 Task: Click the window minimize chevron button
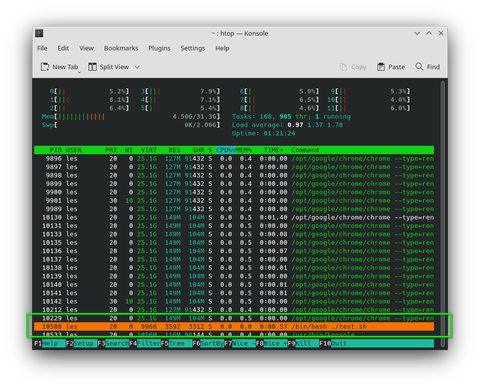pyautogui.click(x=417, y=33)
